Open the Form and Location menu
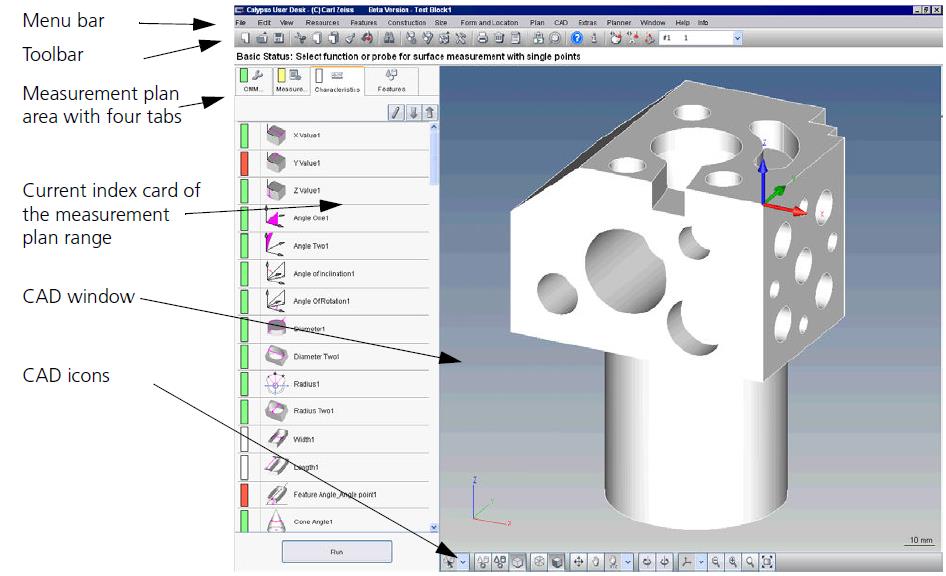Screen dimensions: 946x576 click(489, 22)
